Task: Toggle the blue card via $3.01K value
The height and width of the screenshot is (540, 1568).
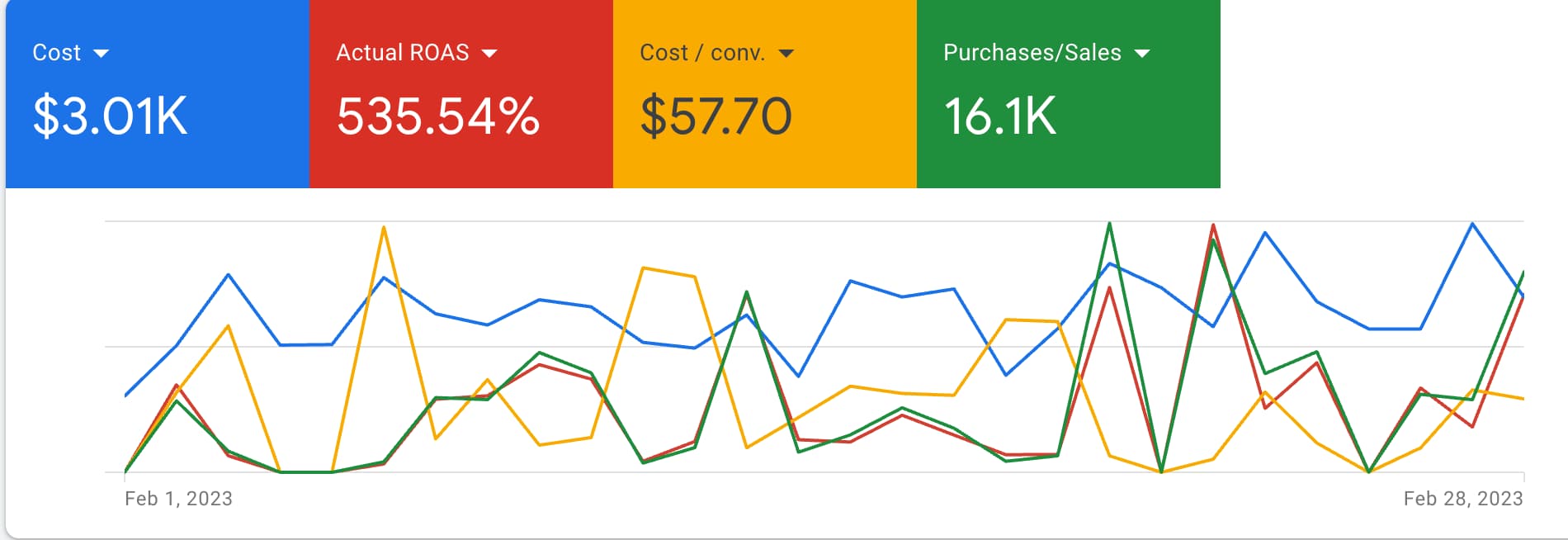Action: (x=110, y=116)
